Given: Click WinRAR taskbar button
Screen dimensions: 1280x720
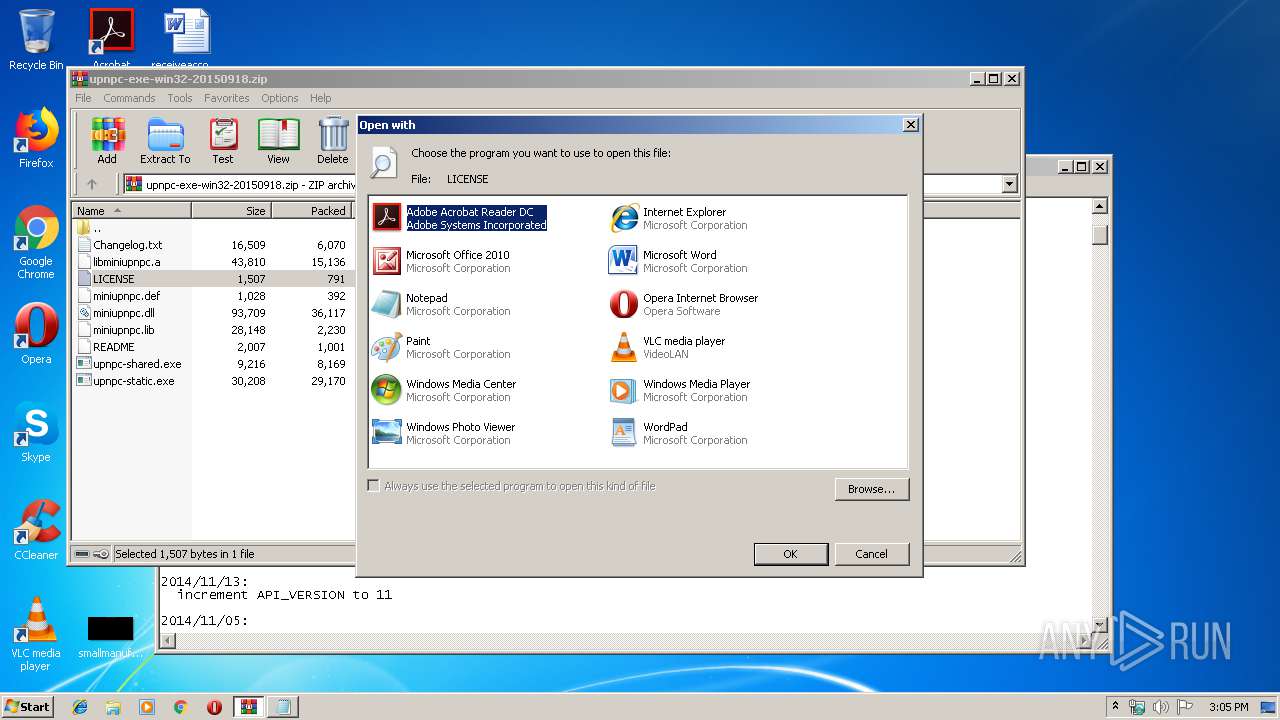Looking at the screenshot, I should click(248, 707).
